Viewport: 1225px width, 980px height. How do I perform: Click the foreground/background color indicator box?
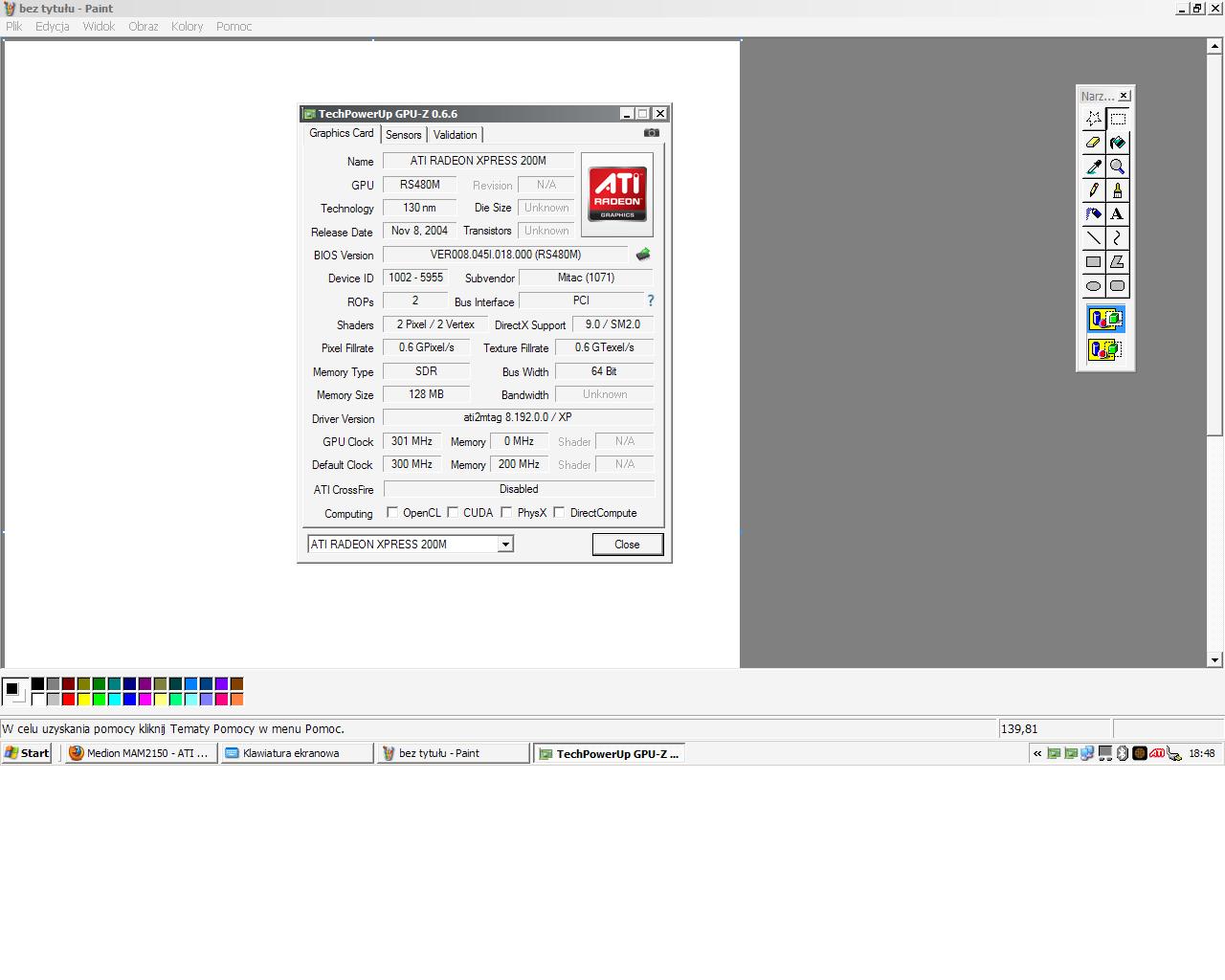[x=14, y=691]
